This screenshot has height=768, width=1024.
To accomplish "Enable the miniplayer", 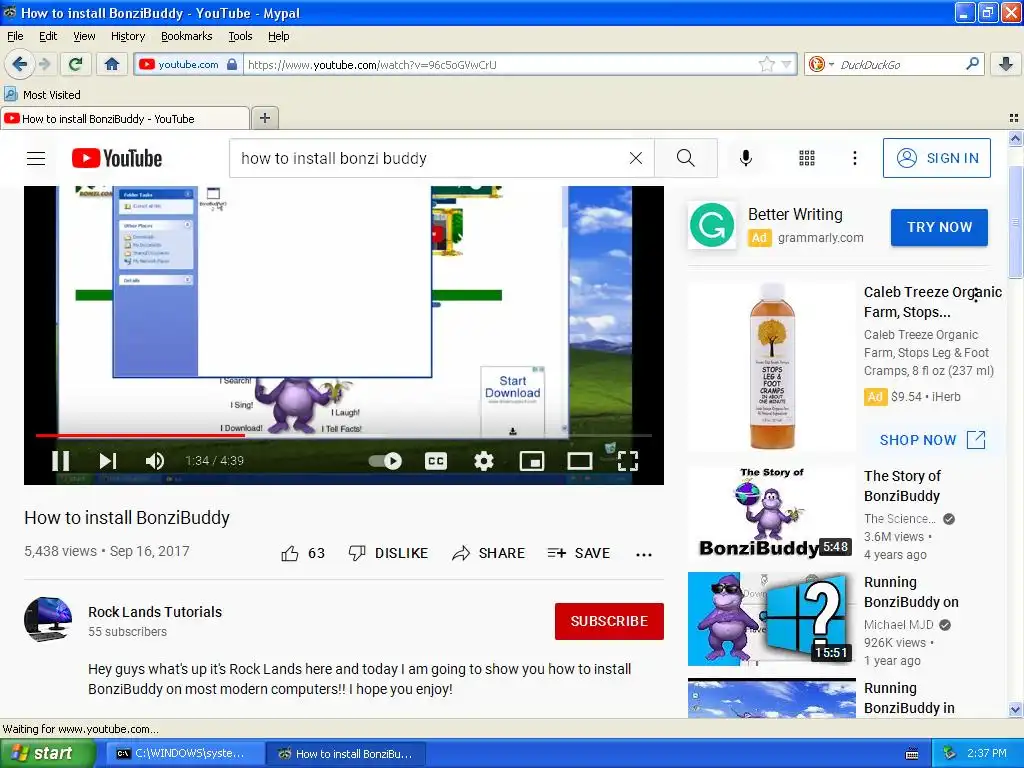I will [x=532, y=461].
